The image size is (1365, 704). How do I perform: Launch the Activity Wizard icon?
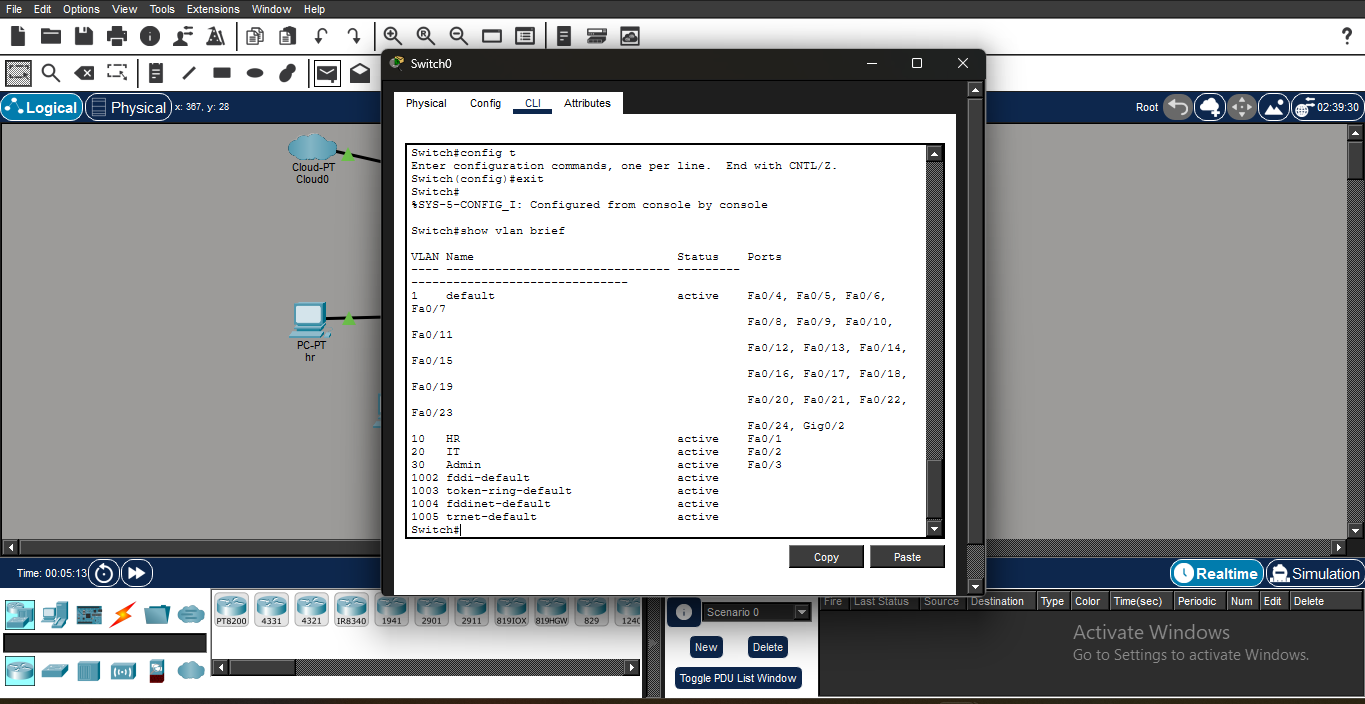click(182, 36)
